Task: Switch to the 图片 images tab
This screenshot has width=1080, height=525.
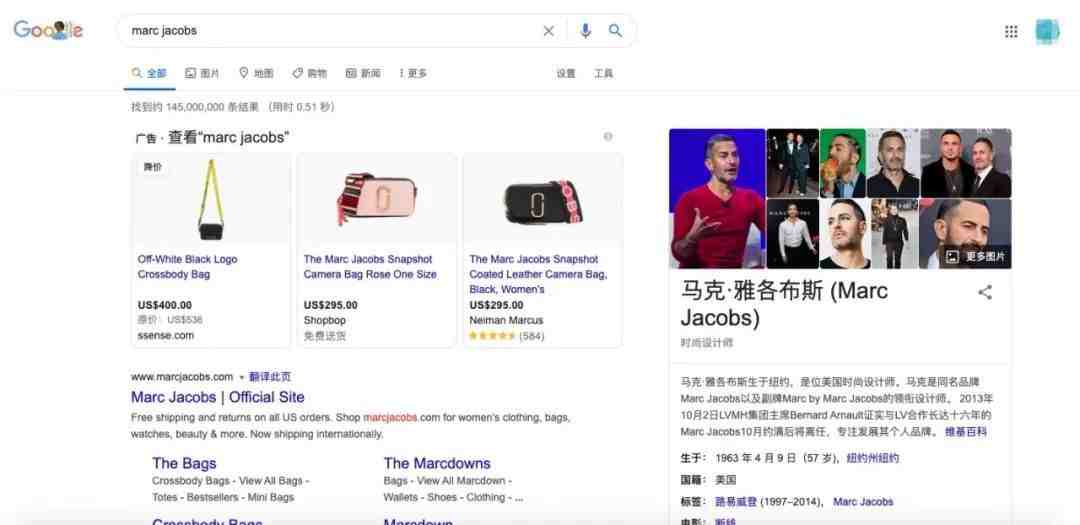Action: (x=202, y=73)
